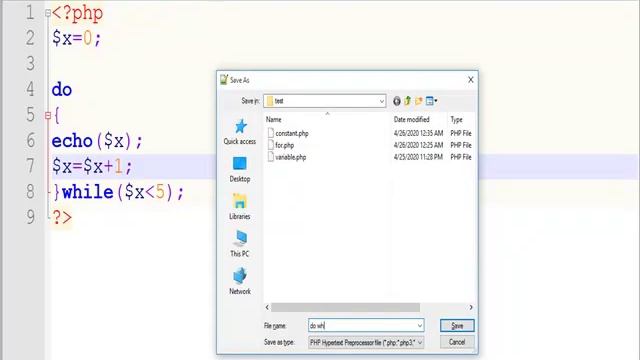Open the Save in folder dropdown

[325, 101]
